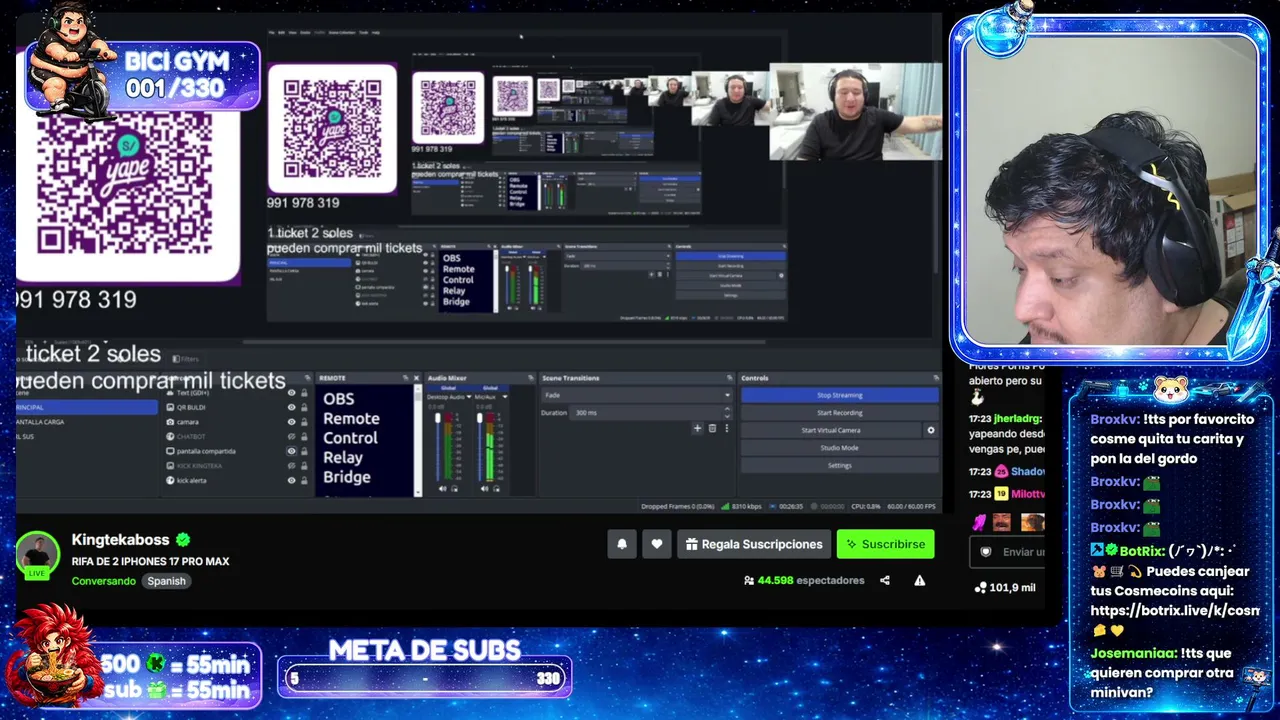
Task: Toggle Mic/Aux monitoring headphone icon
Action: pyautogui.click(x=496, y=488)
